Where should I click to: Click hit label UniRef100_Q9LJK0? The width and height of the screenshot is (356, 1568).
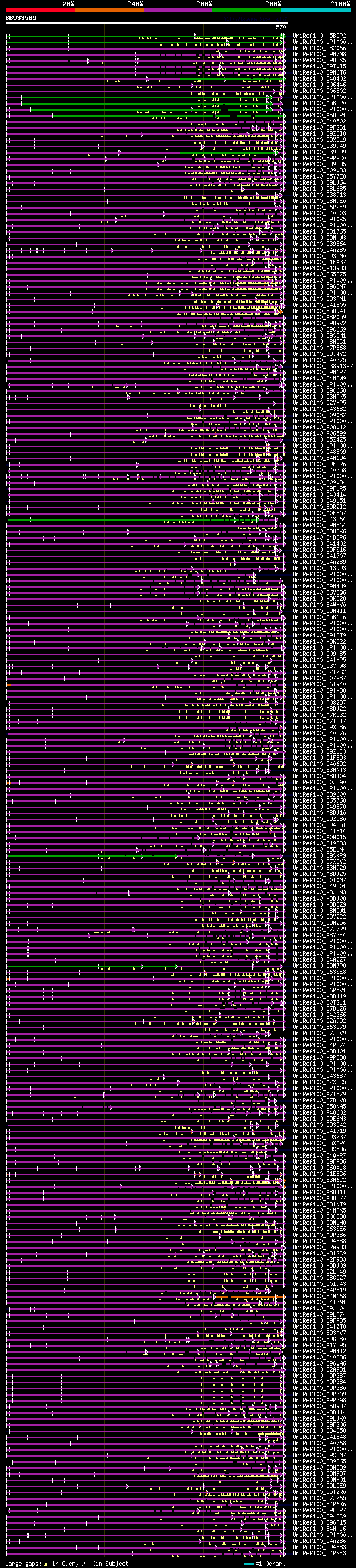pos(319,1419)
